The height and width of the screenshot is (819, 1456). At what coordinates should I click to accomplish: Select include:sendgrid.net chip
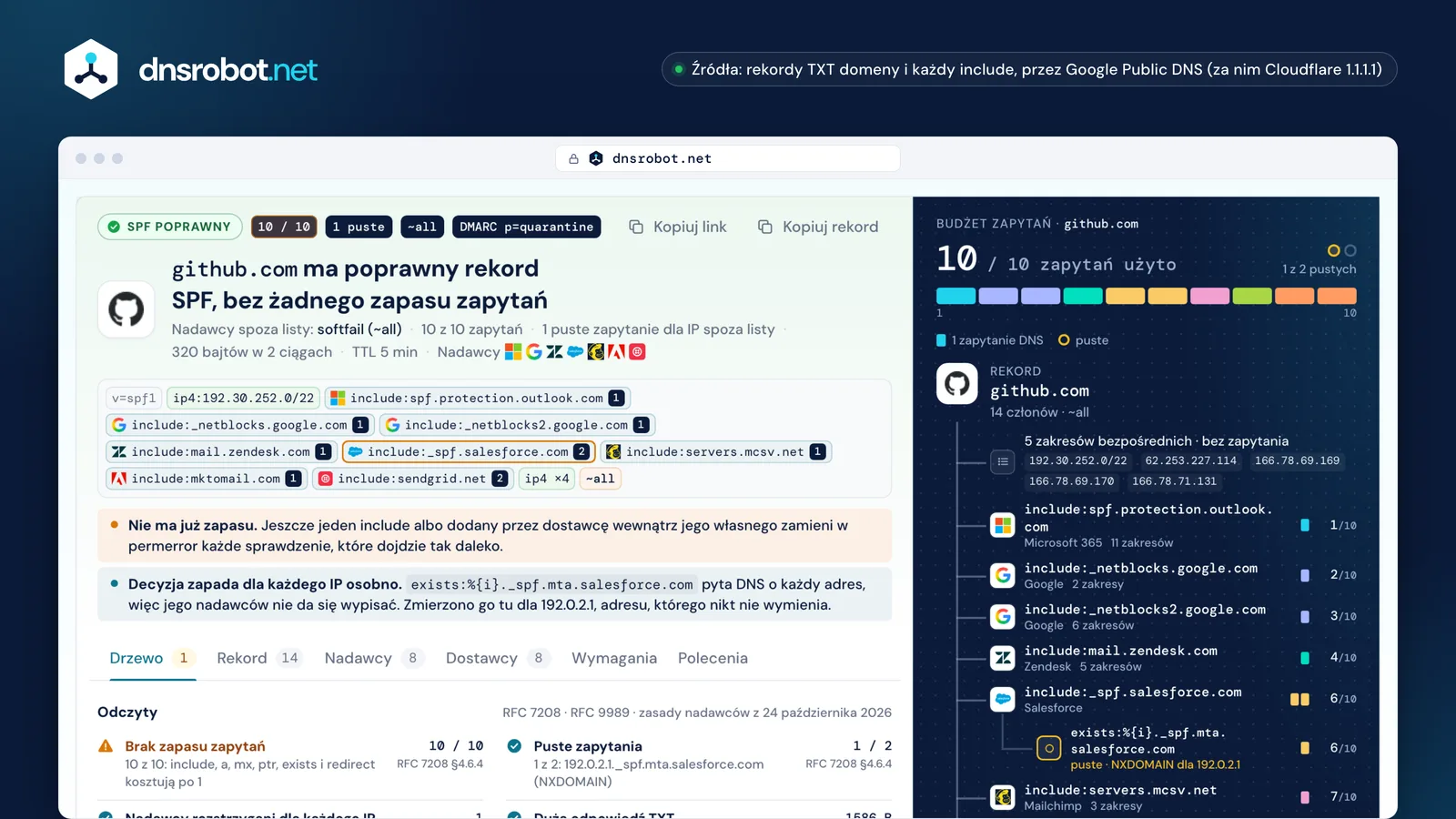click(413, 479)
